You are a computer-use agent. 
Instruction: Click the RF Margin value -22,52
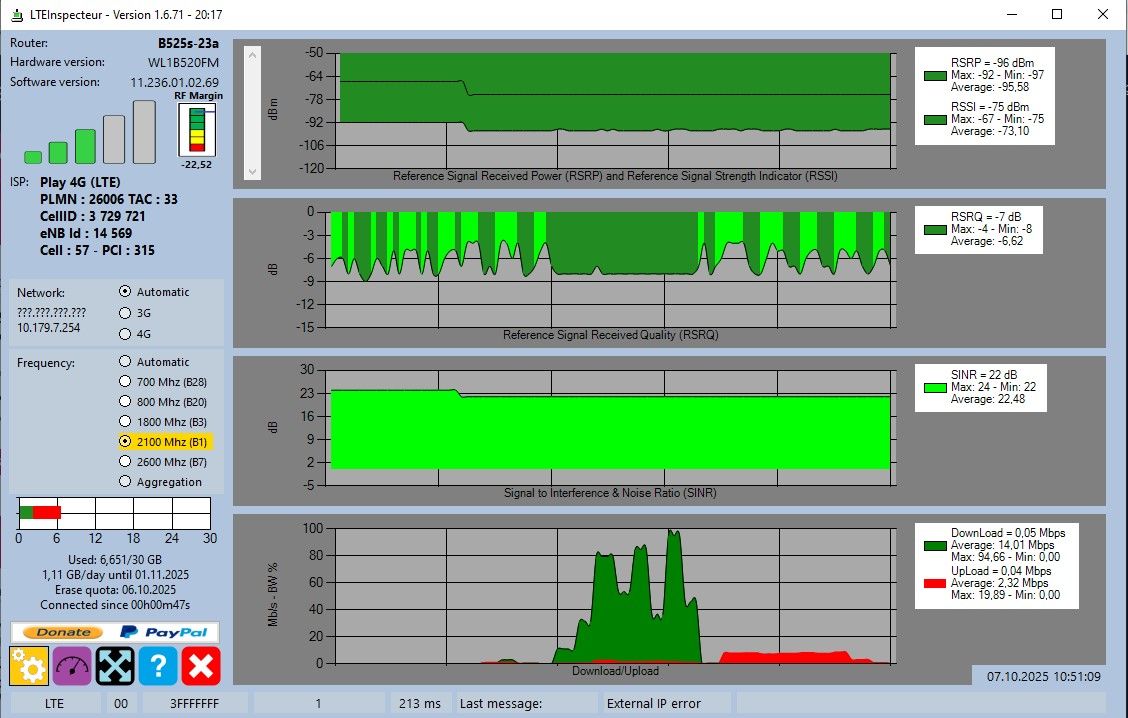[197, 165]
